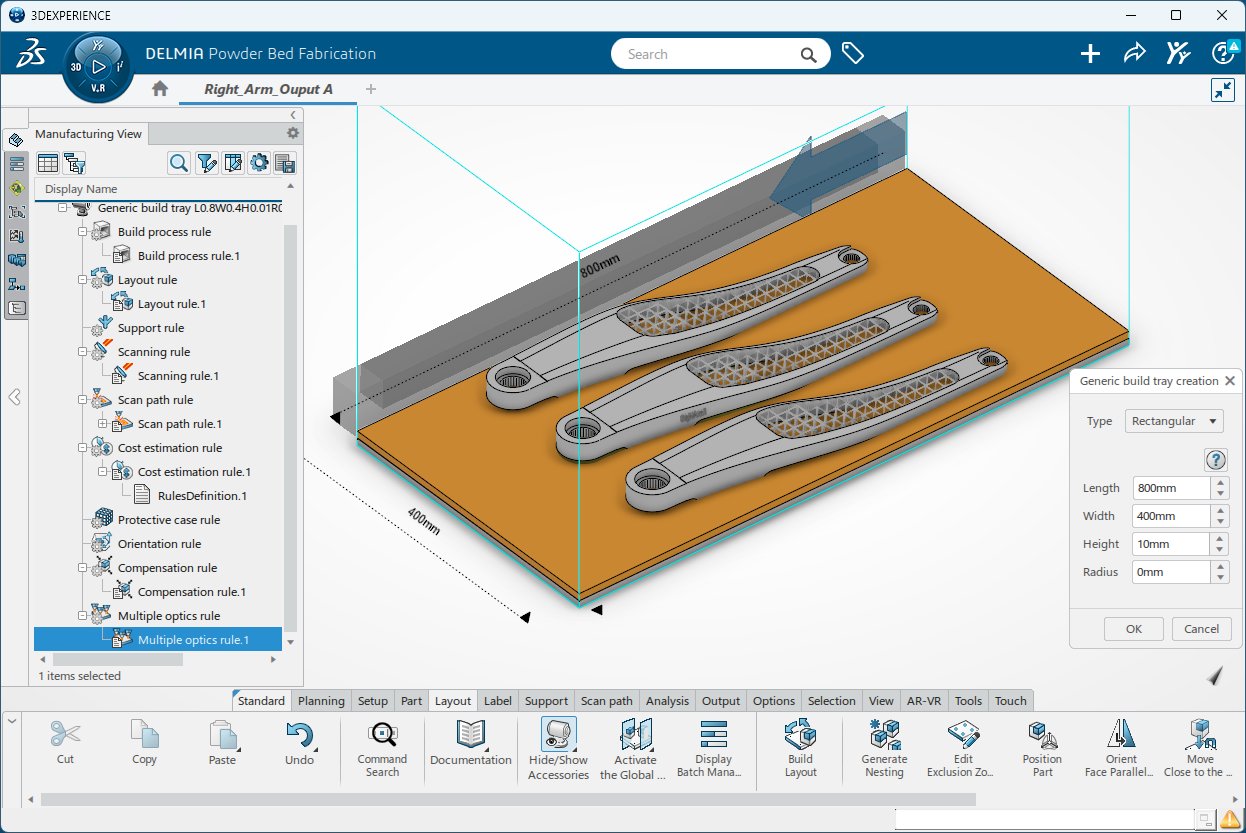The height and width of the screenshot is (833, 1246).
Task: Open the Analysis tab
Action: (667, 701)
